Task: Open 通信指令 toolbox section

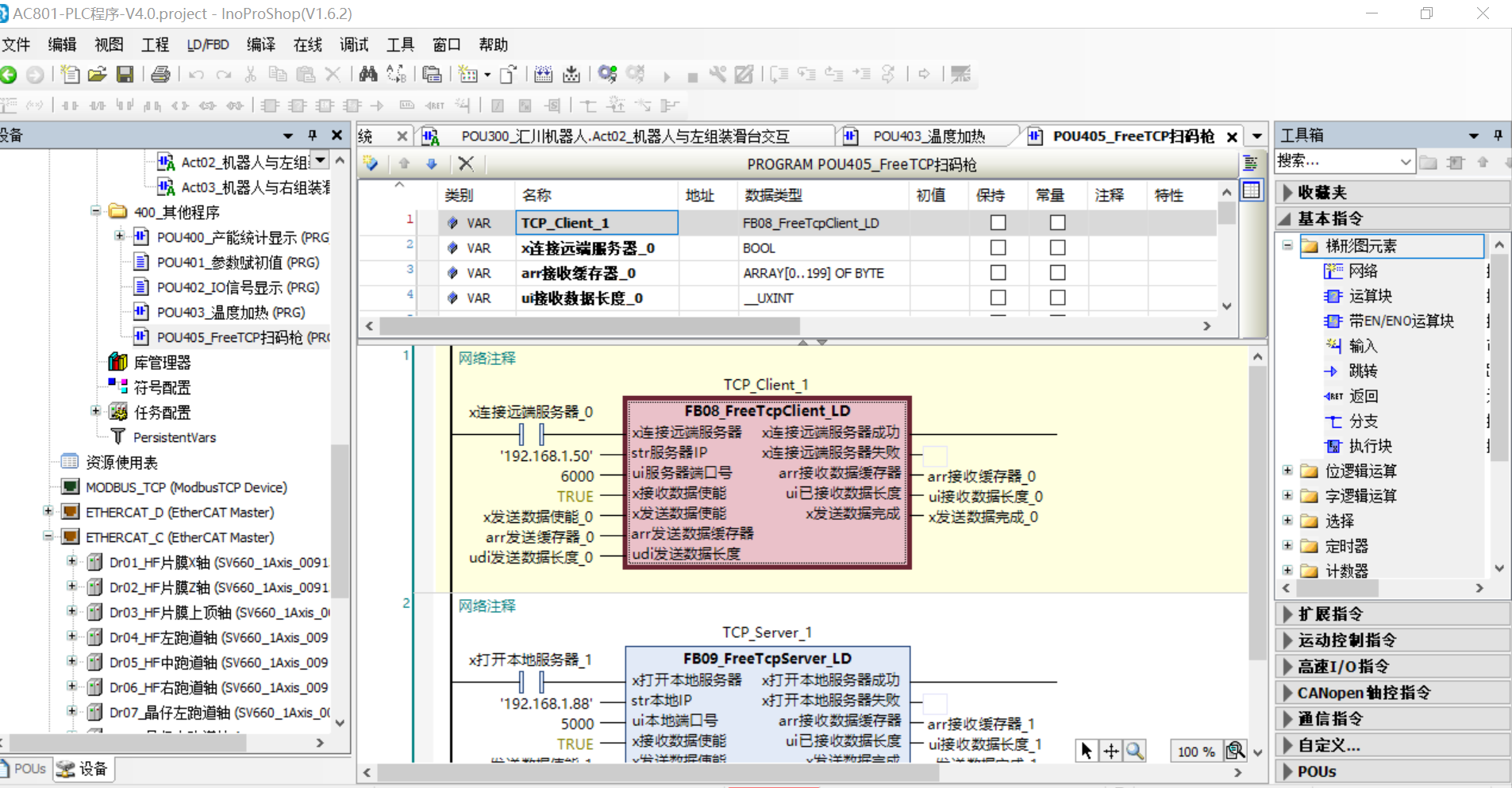Action: (1393, 718)
